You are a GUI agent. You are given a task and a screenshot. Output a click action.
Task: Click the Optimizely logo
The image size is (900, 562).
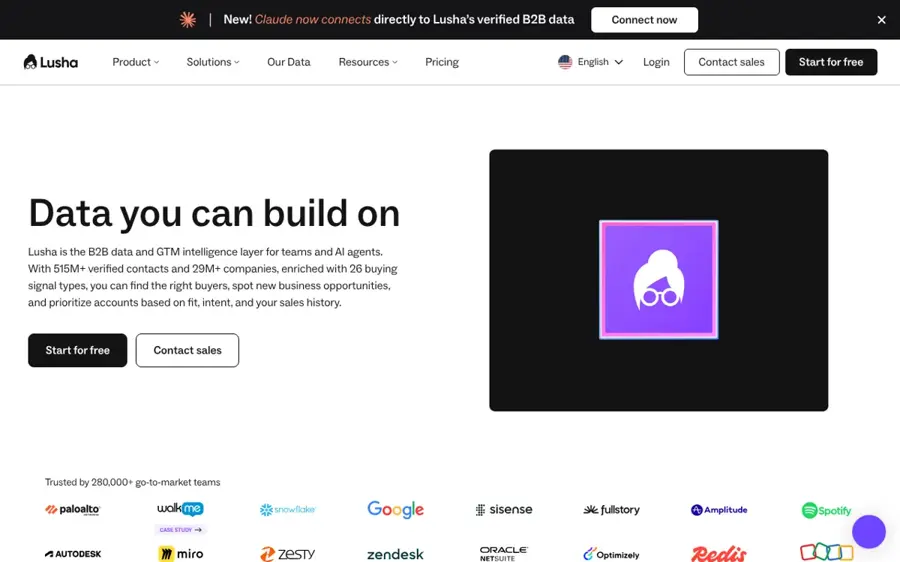611,555
